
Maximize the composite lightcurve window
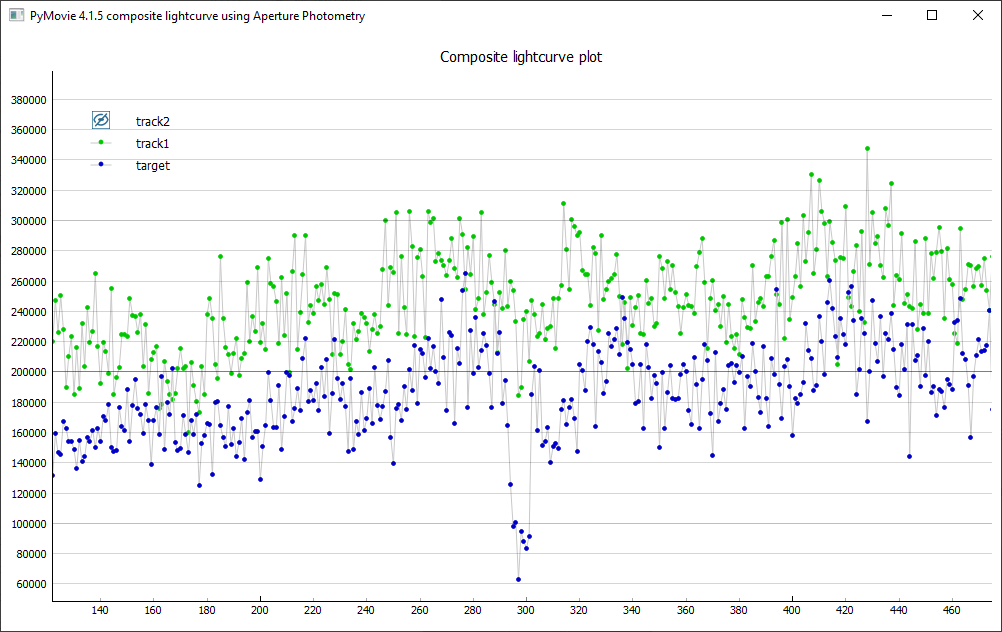tap(932, 16)
